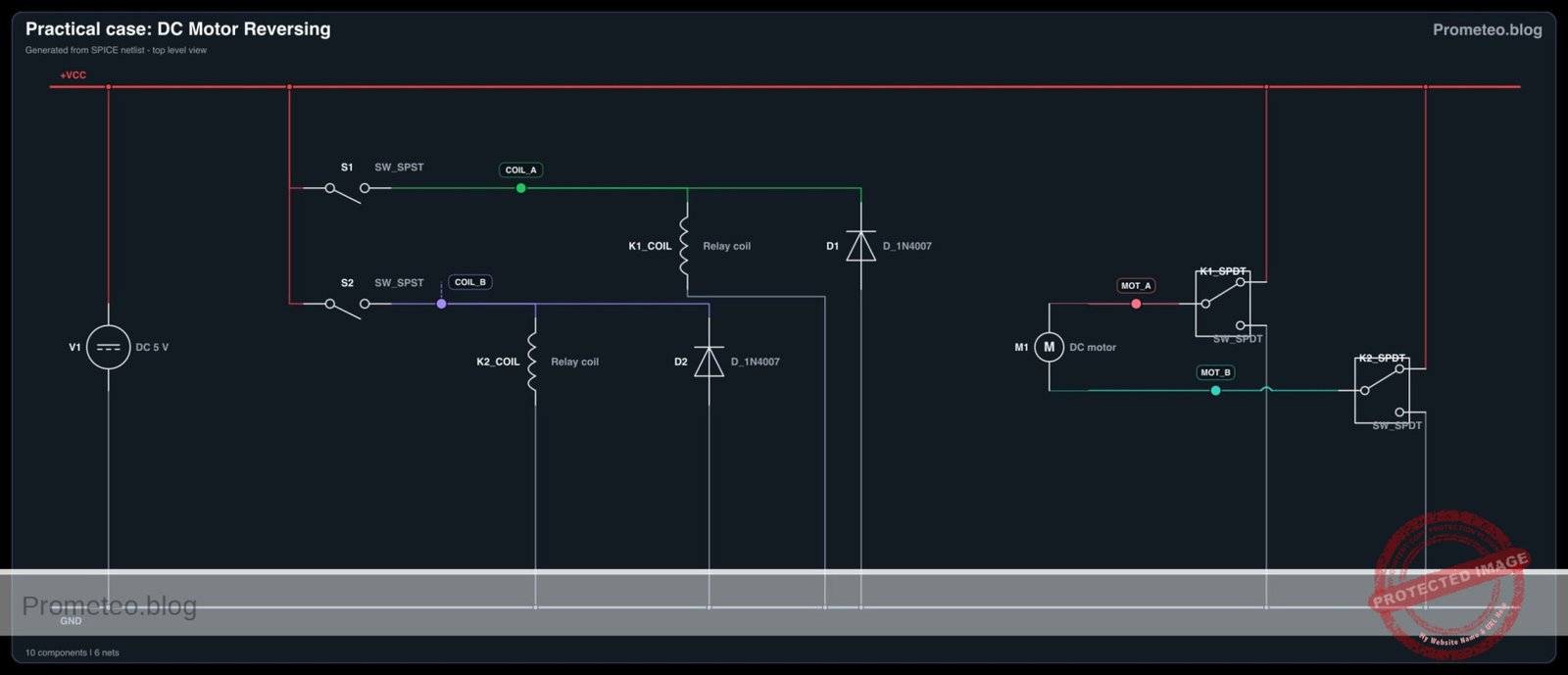1568x675 pixels.
Task: Click the D_1N4007 label next to D2
Action: 756,362
